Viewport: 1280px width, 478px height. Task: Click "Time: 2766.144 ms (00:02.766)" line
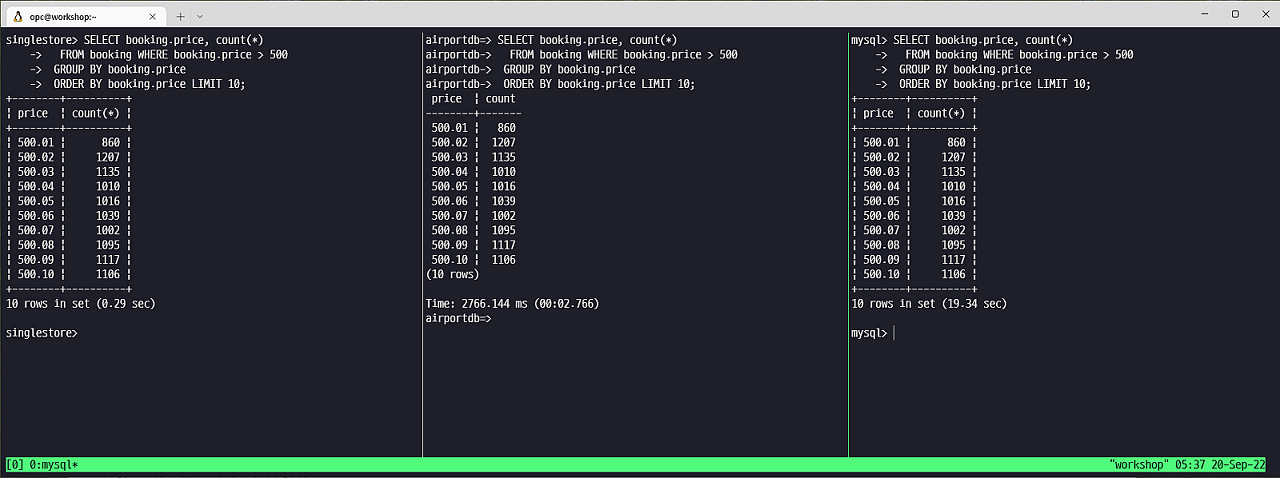512,303
